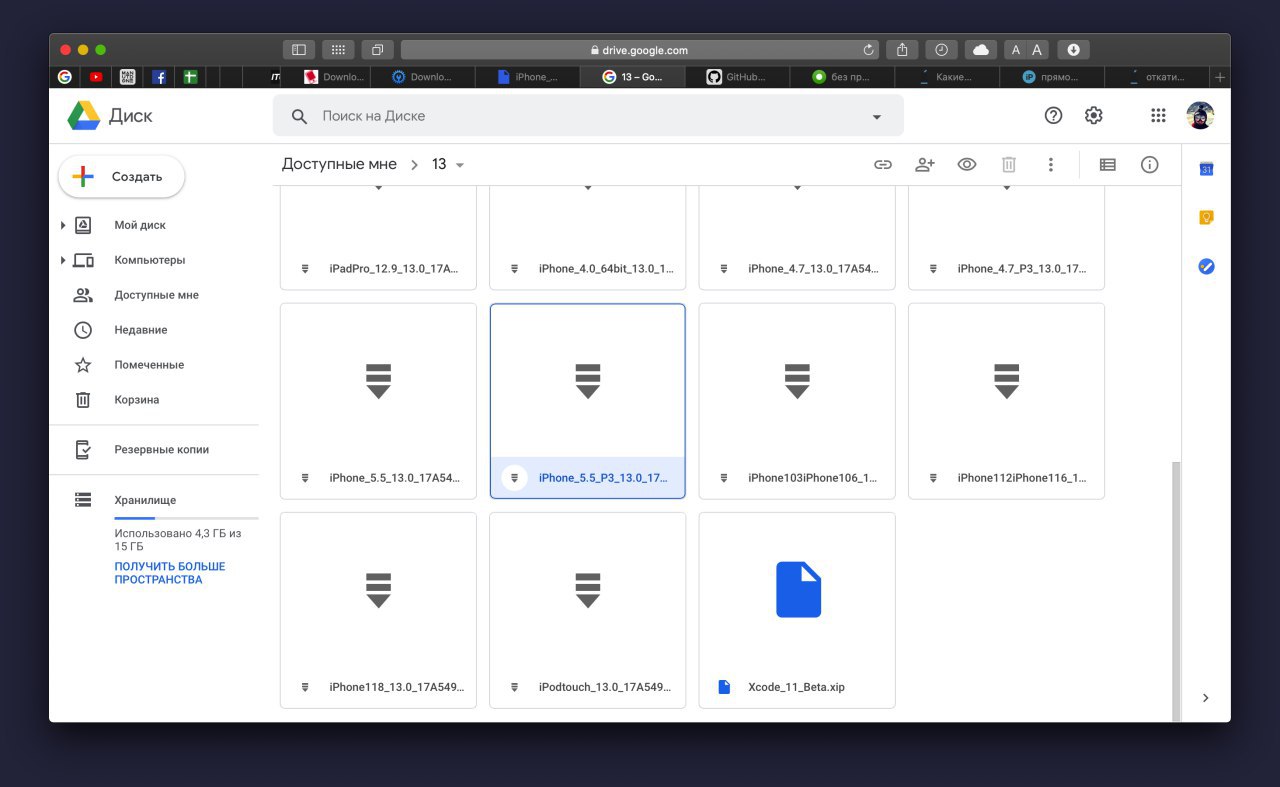Focus the Поиск на Диске search field

coord(588,116)
